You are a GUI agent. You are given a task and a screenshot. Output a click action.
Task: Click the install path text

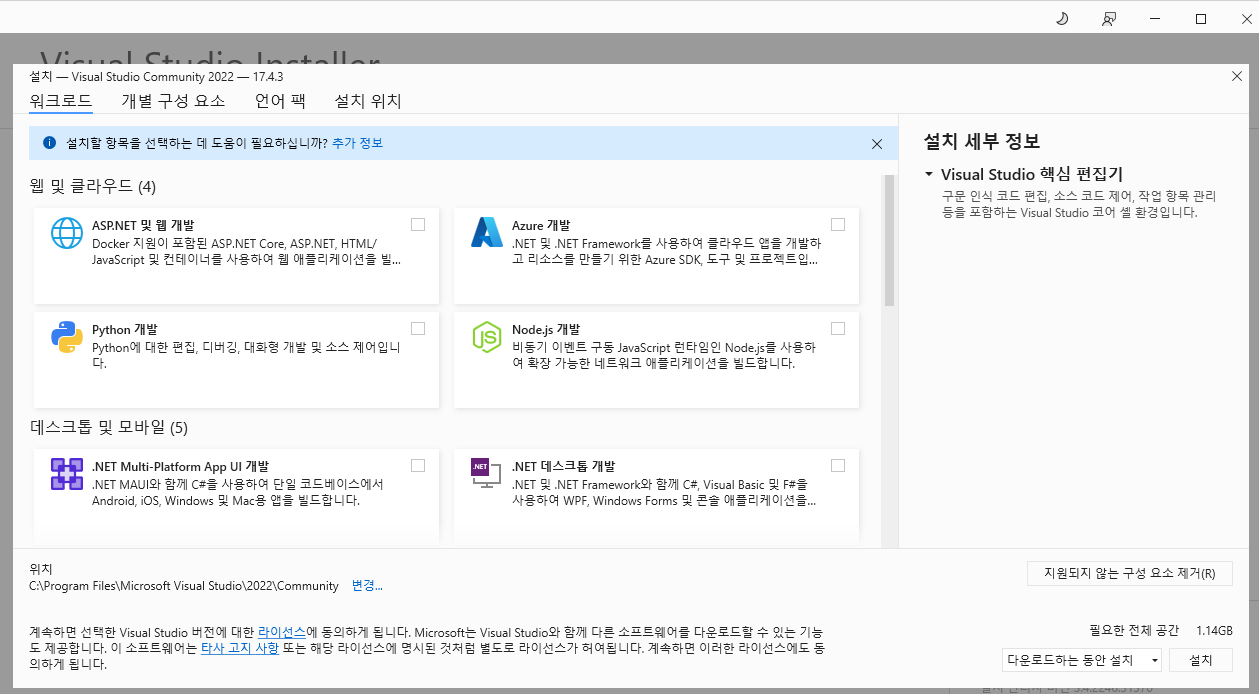(184, 585)
